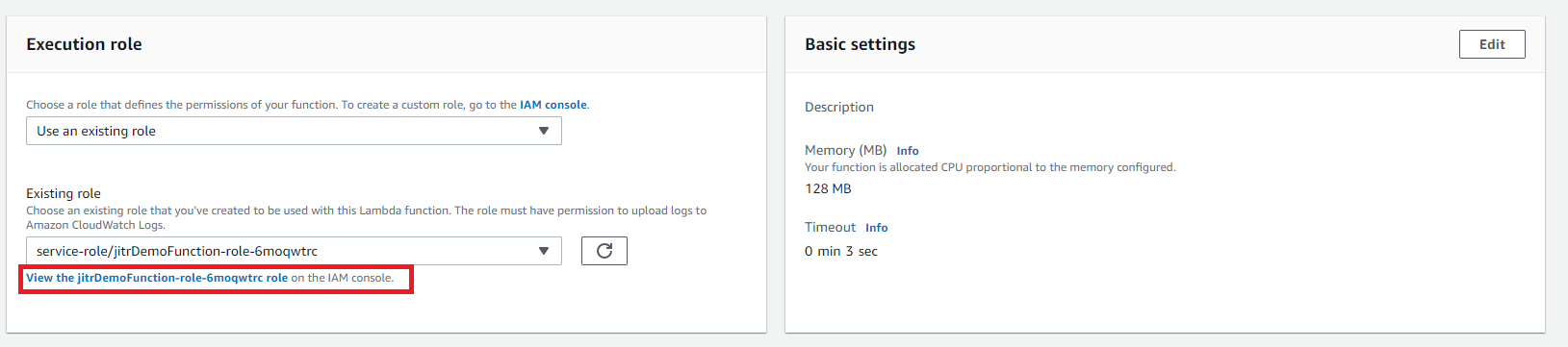
Task: Click the Timeout label text
Action: click(830, 227)
